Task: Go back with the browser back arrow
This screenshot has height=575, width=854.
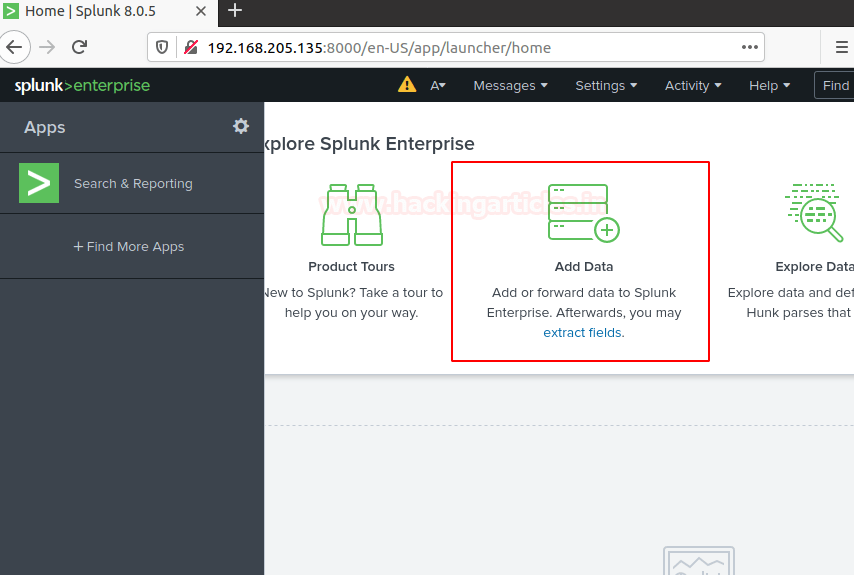Action: [x=14, y=47]
